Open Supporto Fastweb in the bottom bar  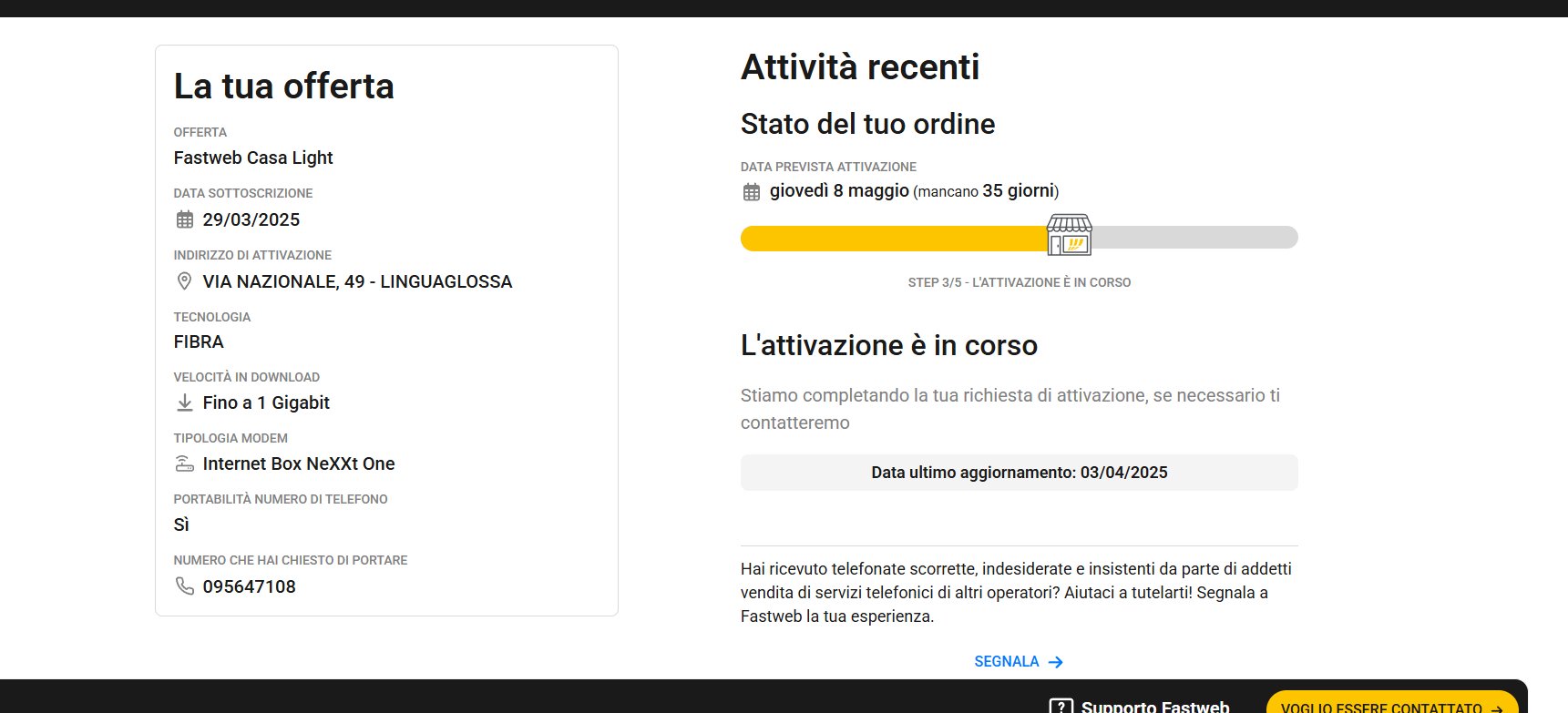tap(1154, 707)
